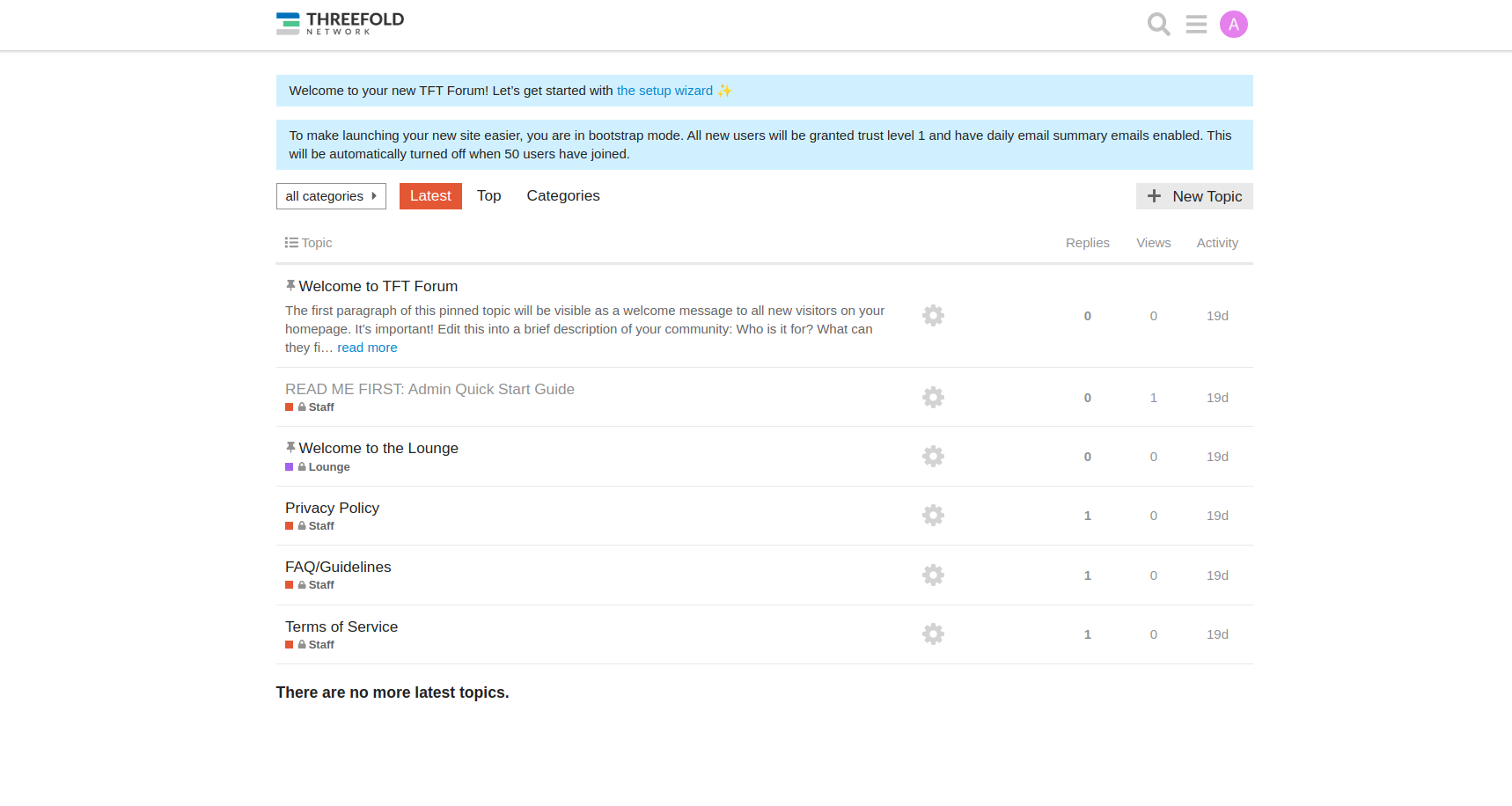Screen dimensions: 1512x806
Task: Open the READ ME FIRST admin guide topic
Action: (x=429, y=389)
